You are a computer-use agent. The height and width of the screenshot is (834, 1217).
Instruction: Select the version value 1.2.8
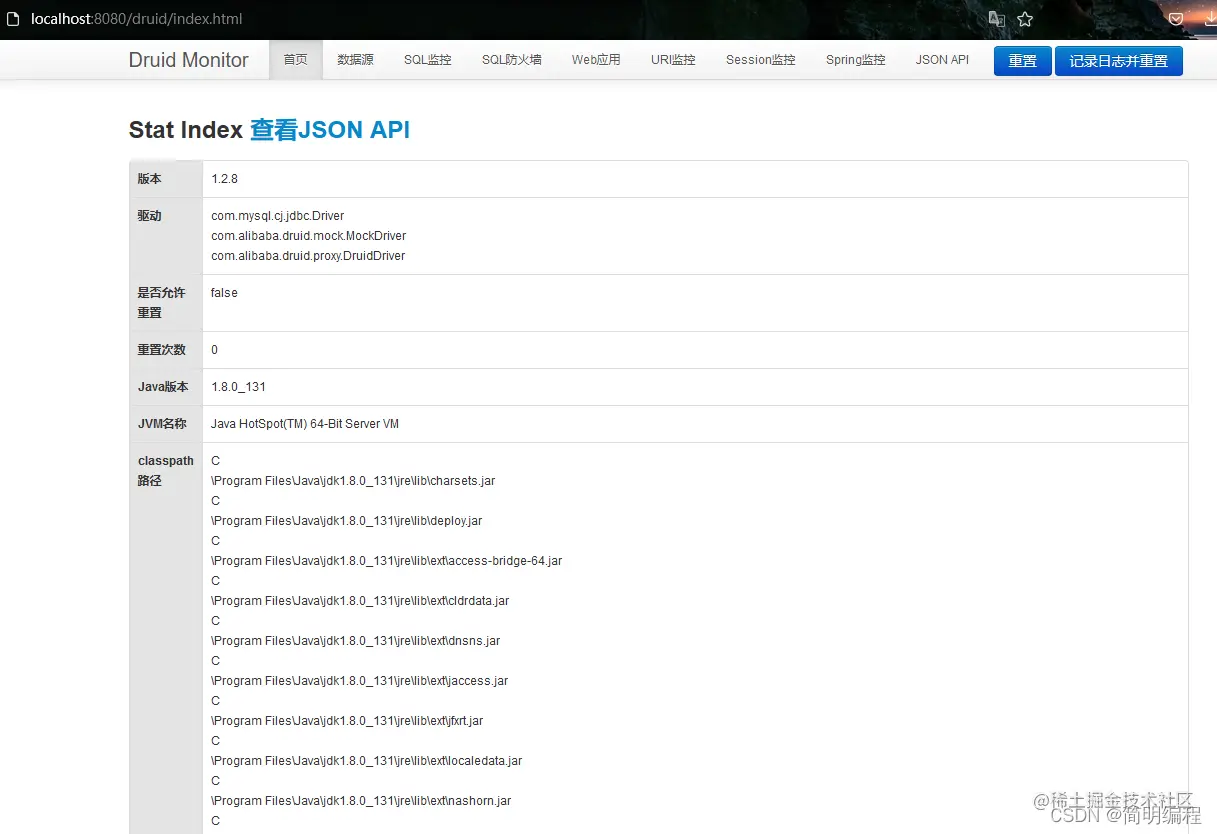point(224,179)
